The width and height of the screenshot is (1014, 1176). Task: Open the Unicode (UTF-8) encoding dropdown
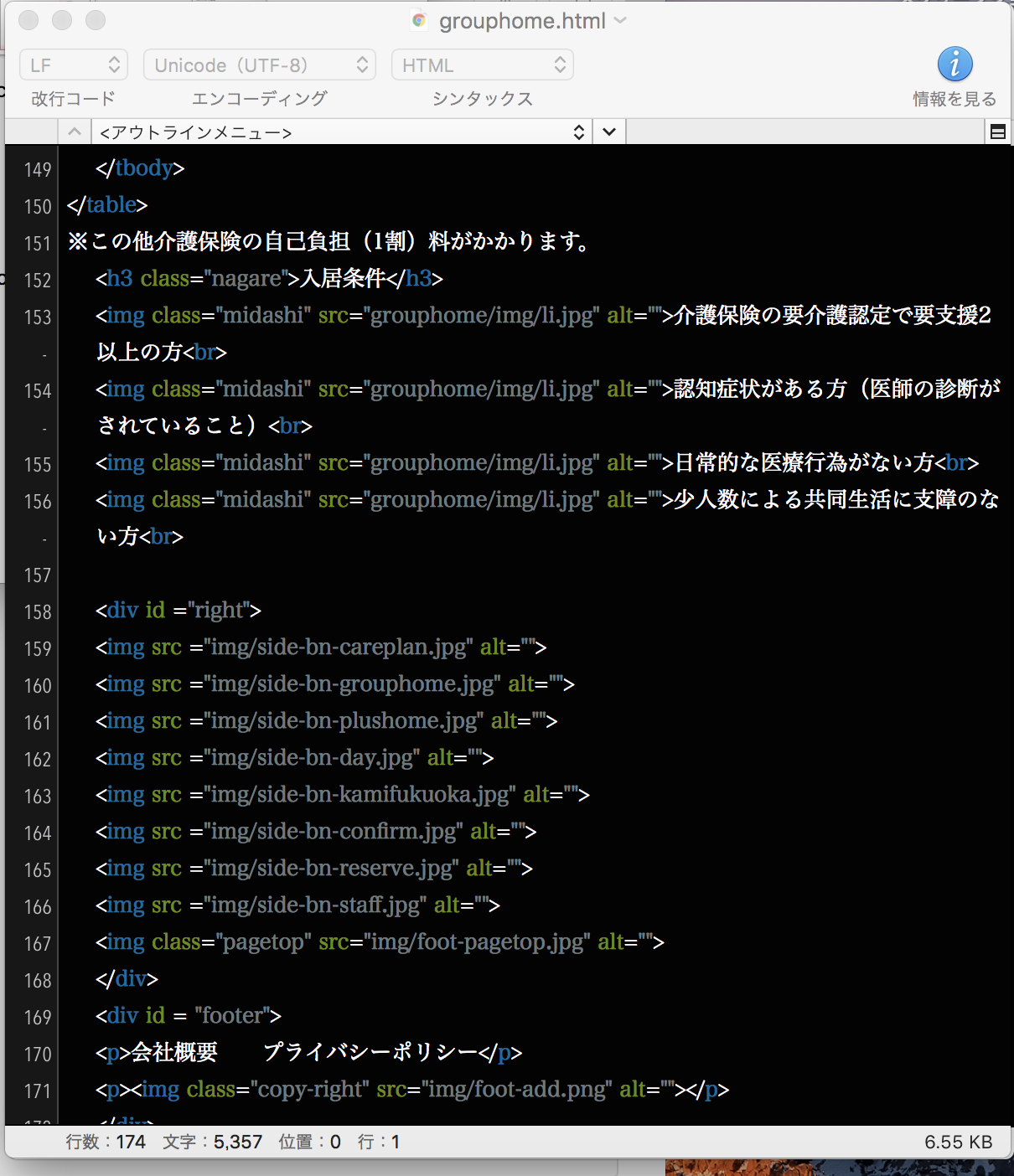[x=258, y=65]
